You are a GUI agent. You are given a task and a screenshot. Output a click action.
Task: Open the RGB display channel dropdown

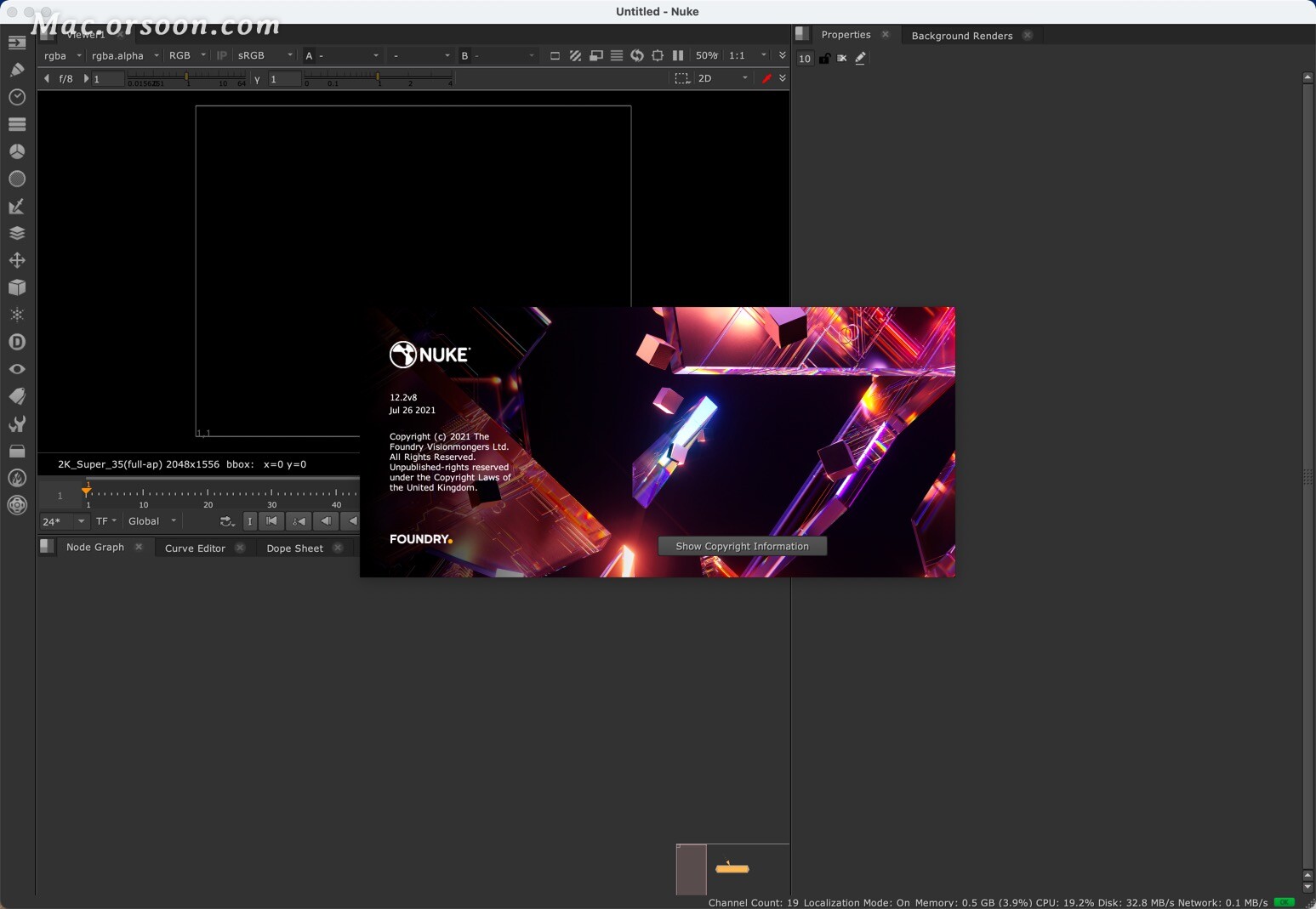coord(187,55)
